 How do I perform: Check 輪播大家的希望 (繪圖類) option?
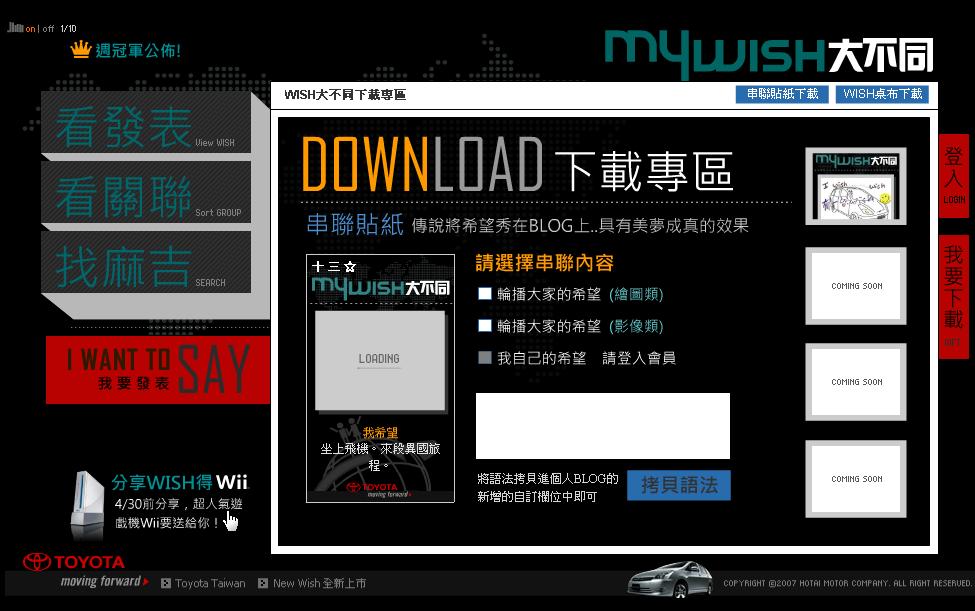(x=484, y=293)
